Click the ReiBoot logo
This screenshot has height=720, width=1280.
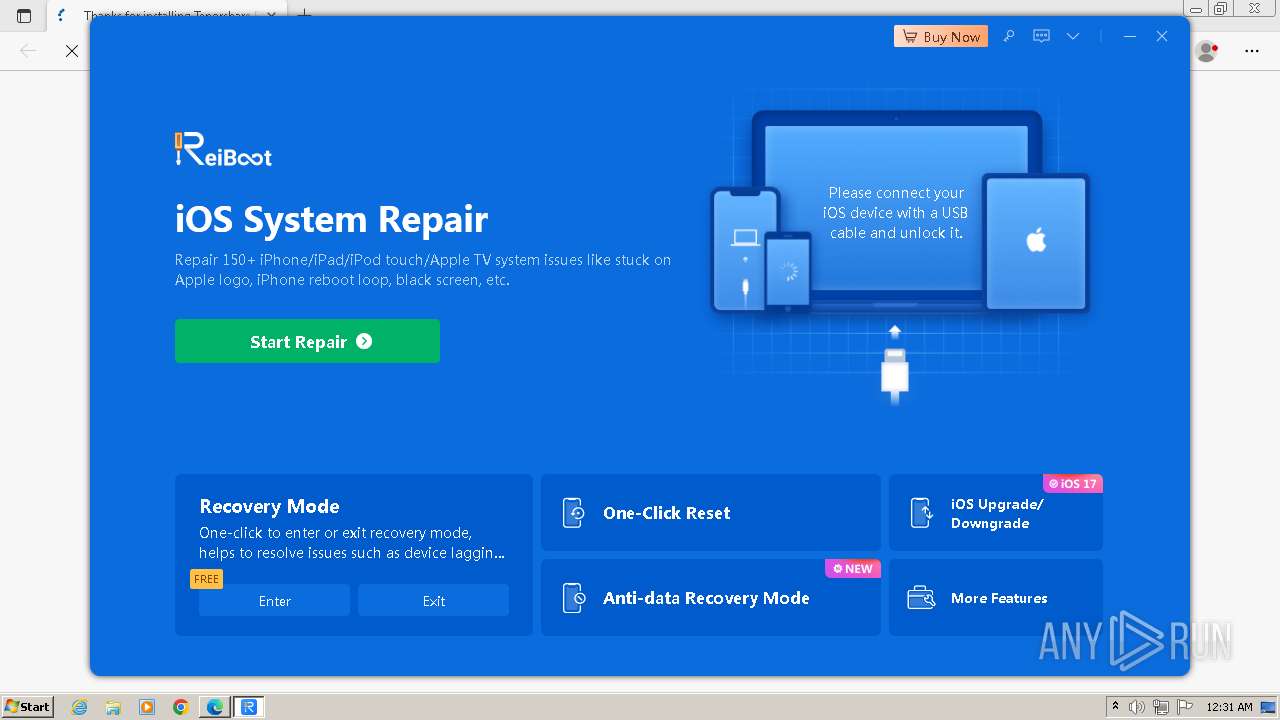tap(223, 150)
